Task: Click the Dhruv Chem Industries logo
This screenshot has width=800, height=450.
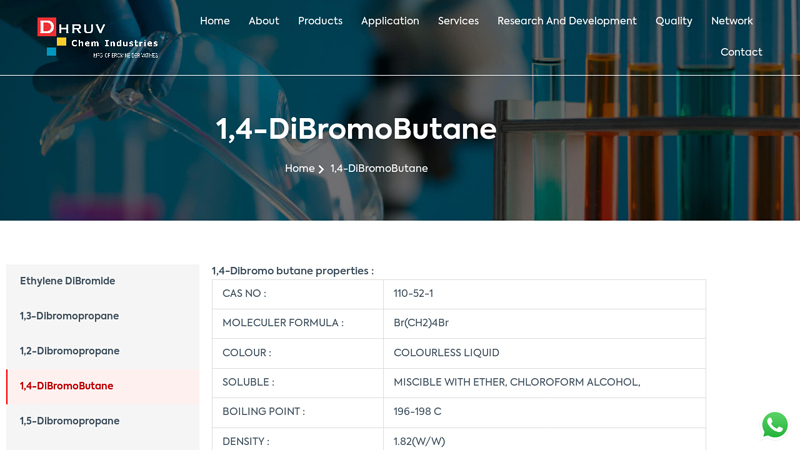Action: [97, 38]
